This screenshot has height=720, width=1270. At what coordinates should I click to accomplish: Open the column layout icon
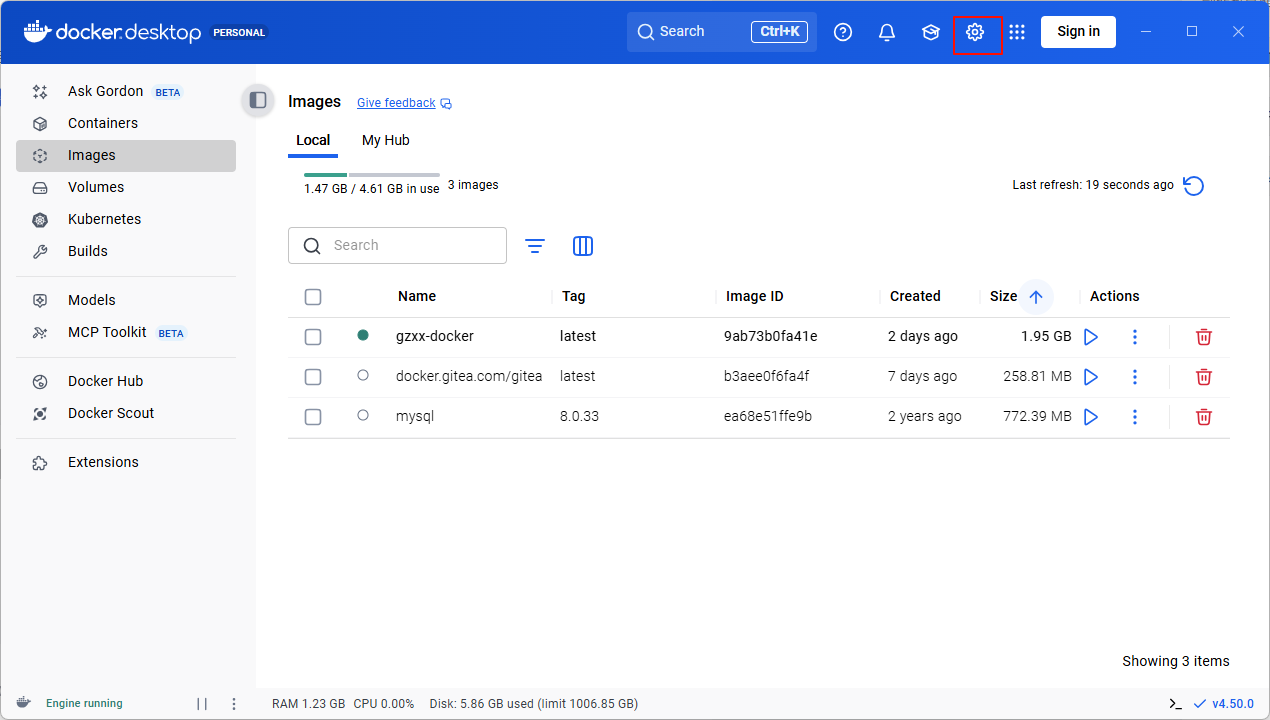(x=583, y=246)
